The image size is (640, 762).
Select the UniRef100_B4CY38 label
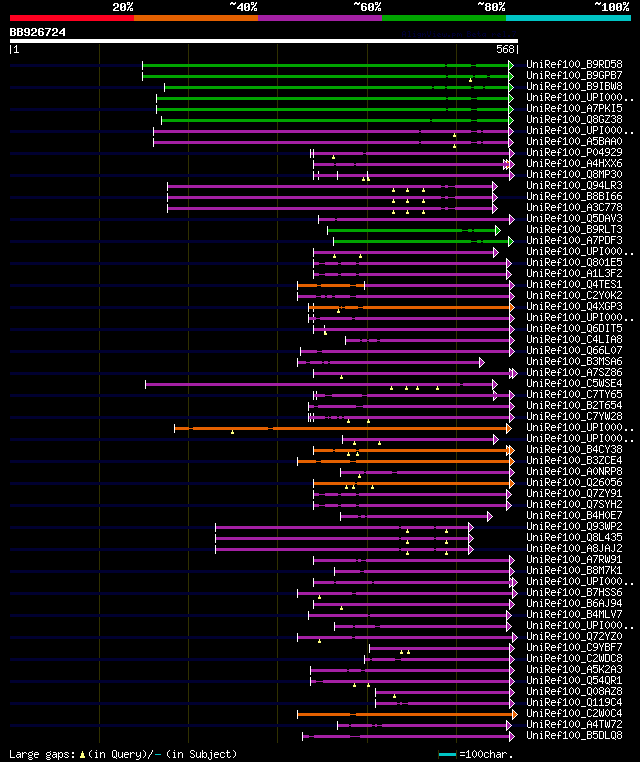(574, 450)
